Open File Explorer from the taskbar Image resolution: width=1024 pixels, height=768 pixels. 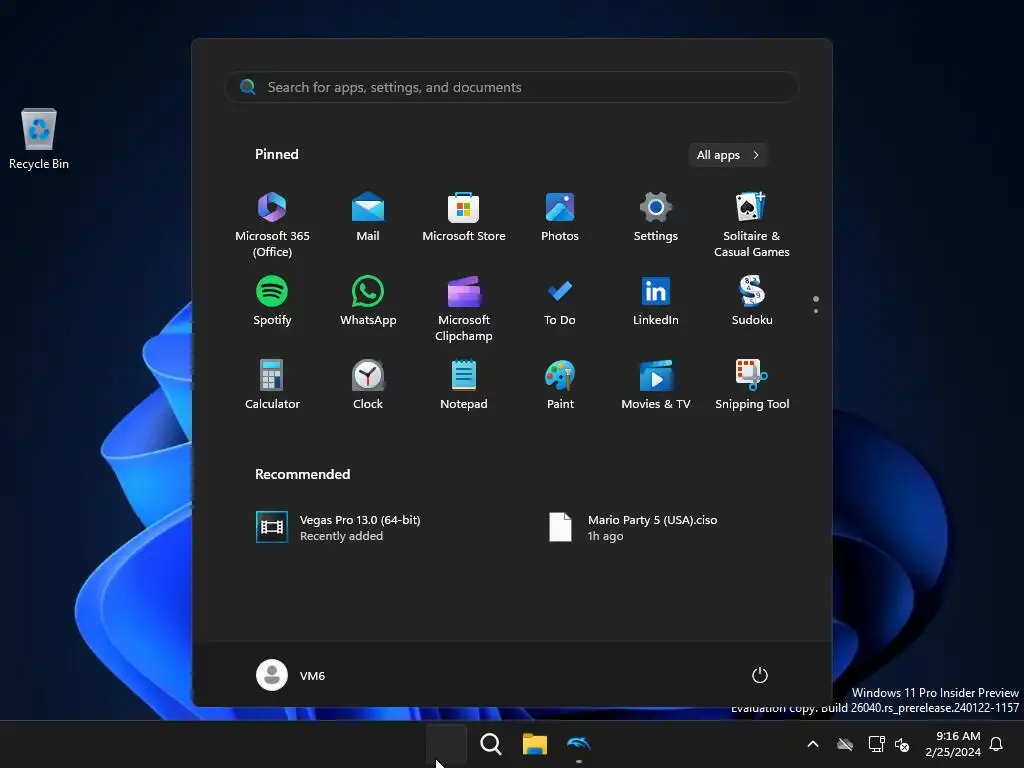534,744
